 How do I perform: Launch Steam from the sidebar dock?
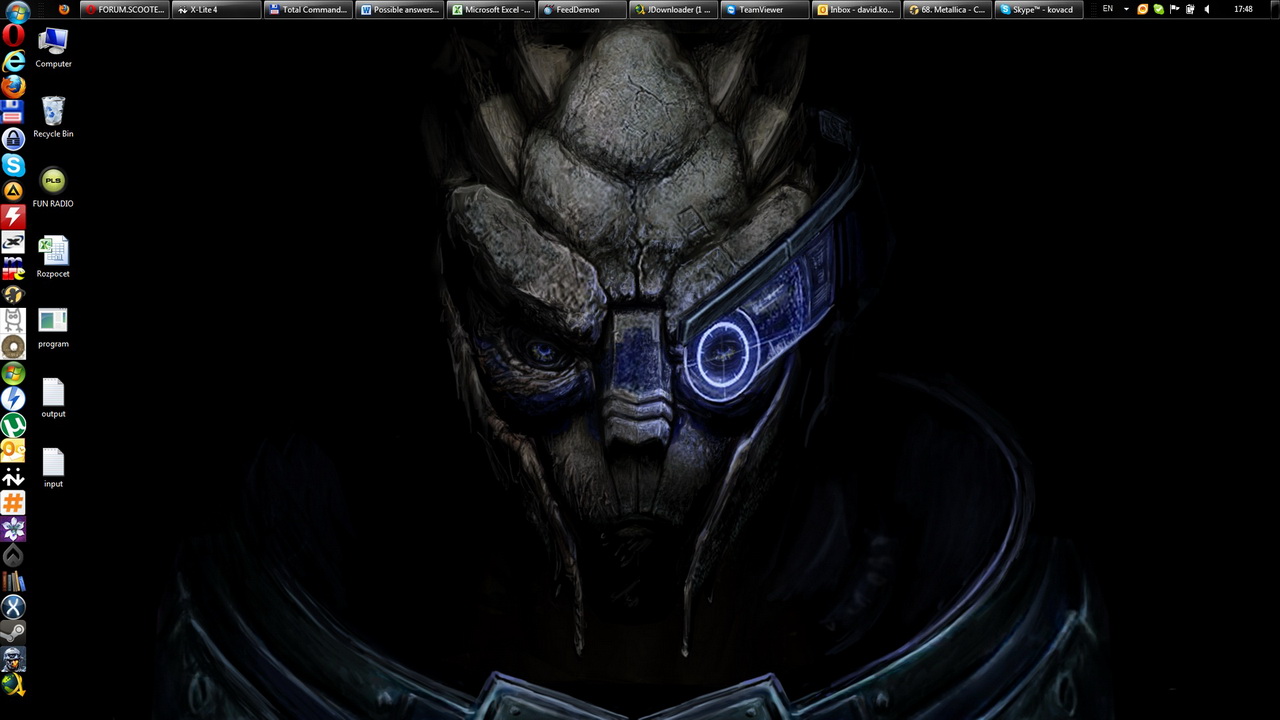(13, 632)
